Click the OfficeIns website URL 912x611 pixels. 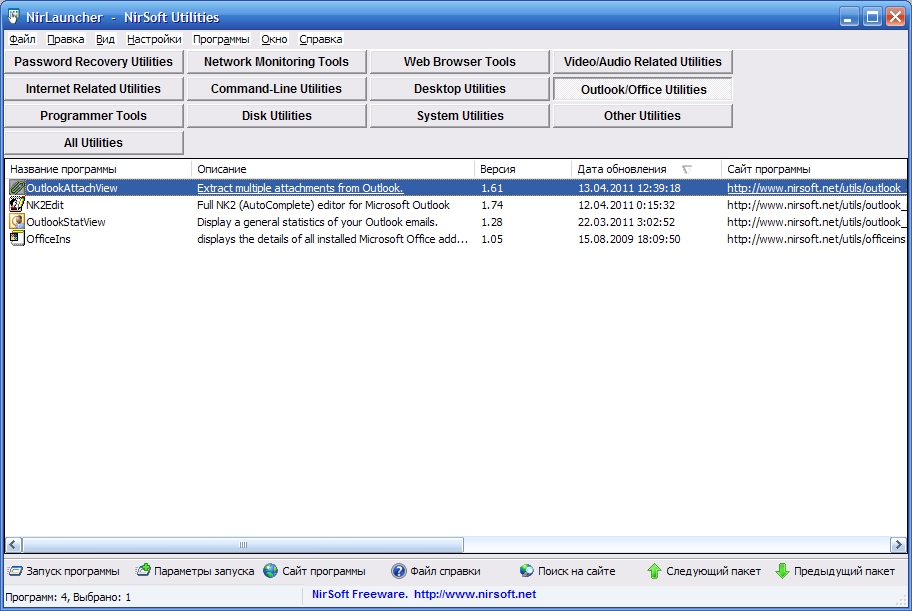pos(816,239)
